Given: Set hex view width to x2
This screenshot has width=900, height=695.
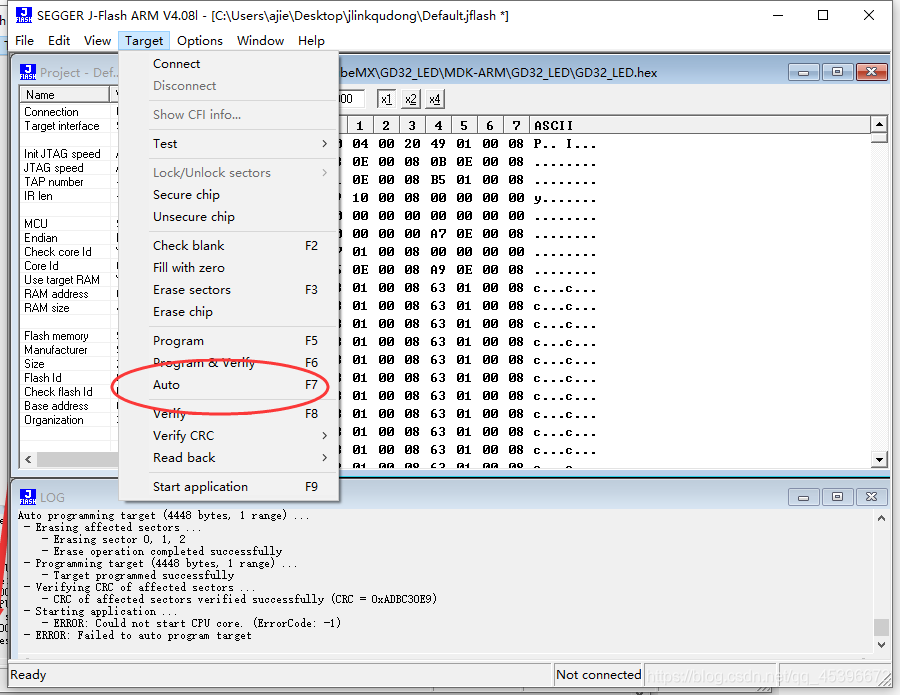Looking at the screenshot, I should (x=410, y=99).
